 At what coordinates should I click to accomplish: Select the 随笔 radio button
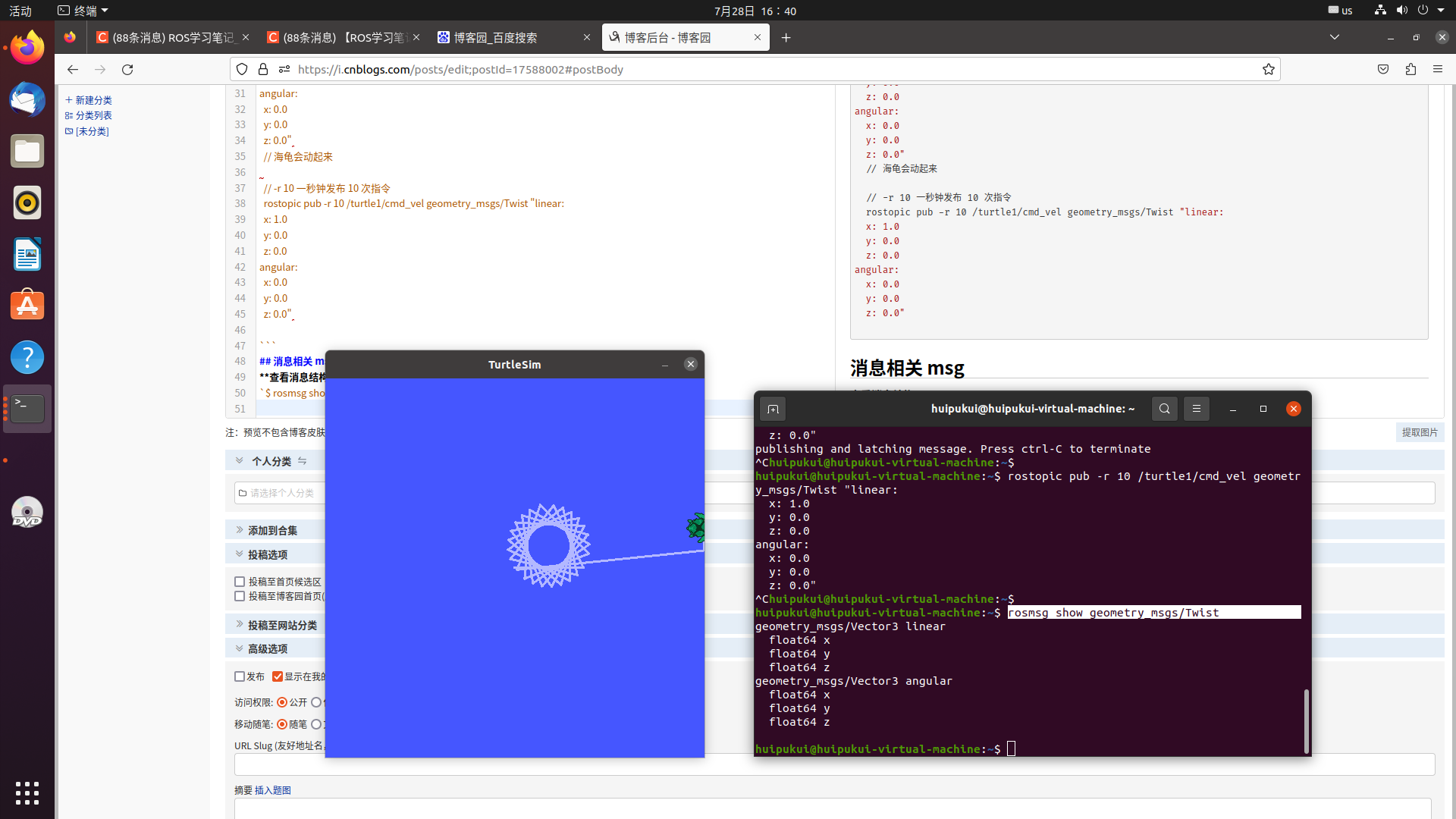282,724
